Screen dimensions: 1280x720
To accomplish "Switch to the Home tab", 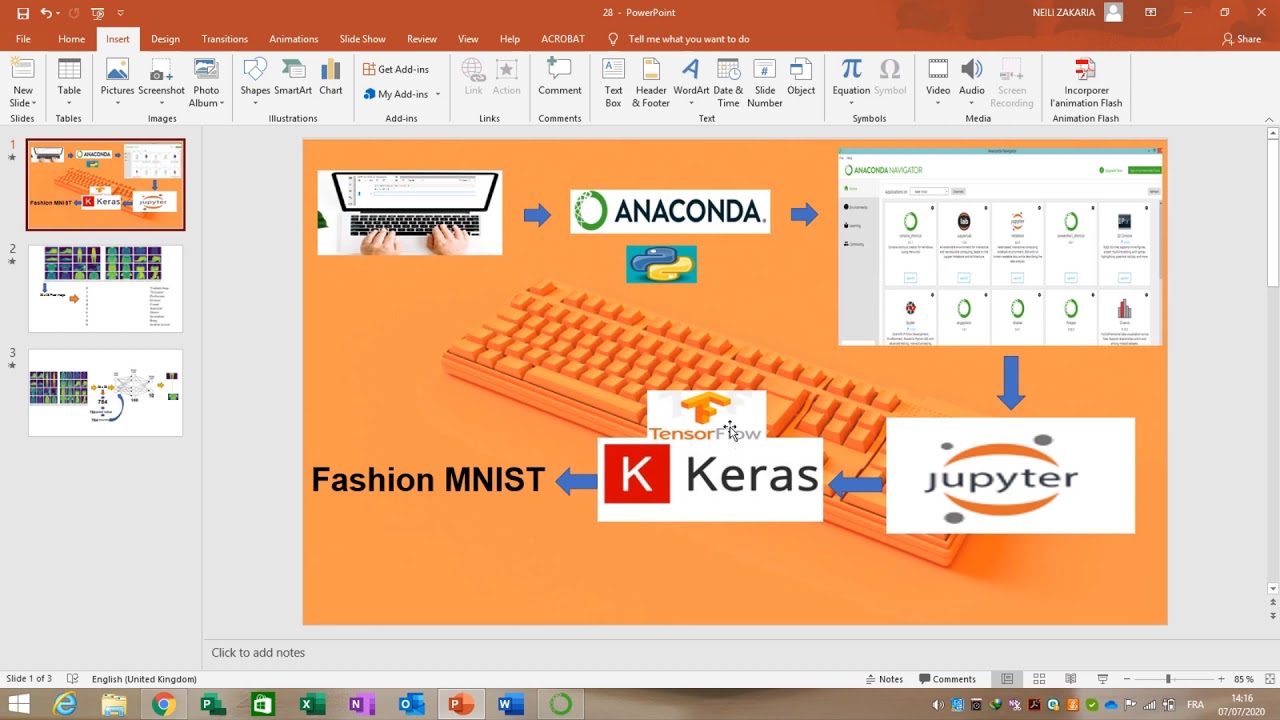I will tap(71, 39).
